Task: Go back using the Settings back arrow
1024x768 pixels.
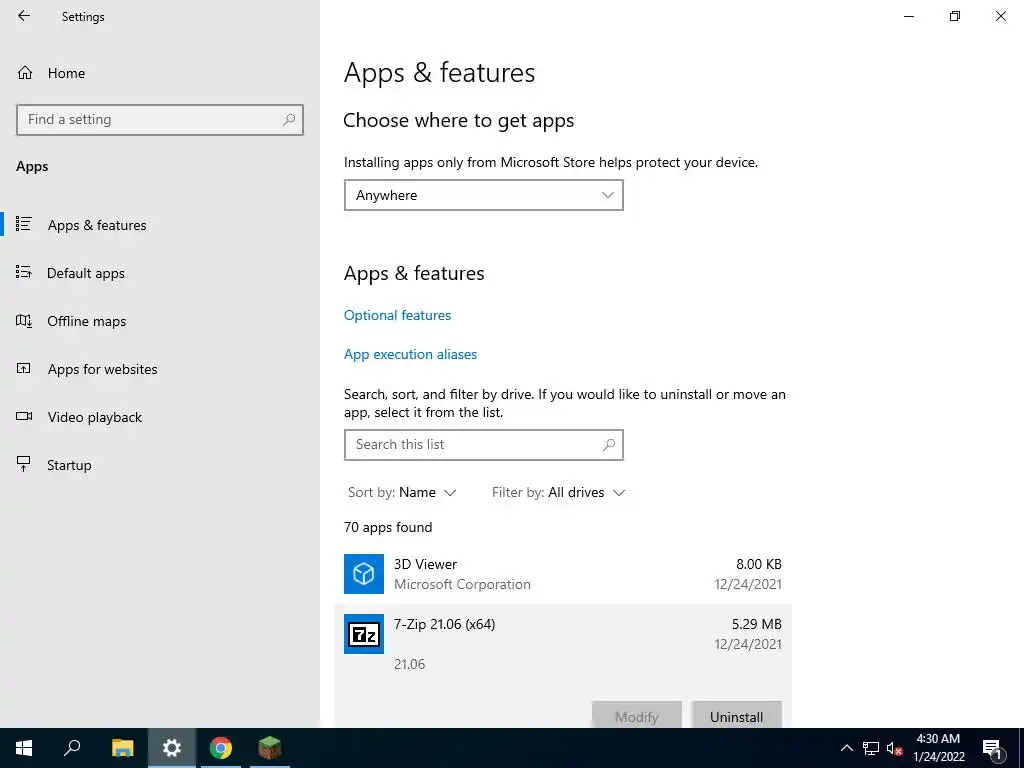Action: pos(24,16)
